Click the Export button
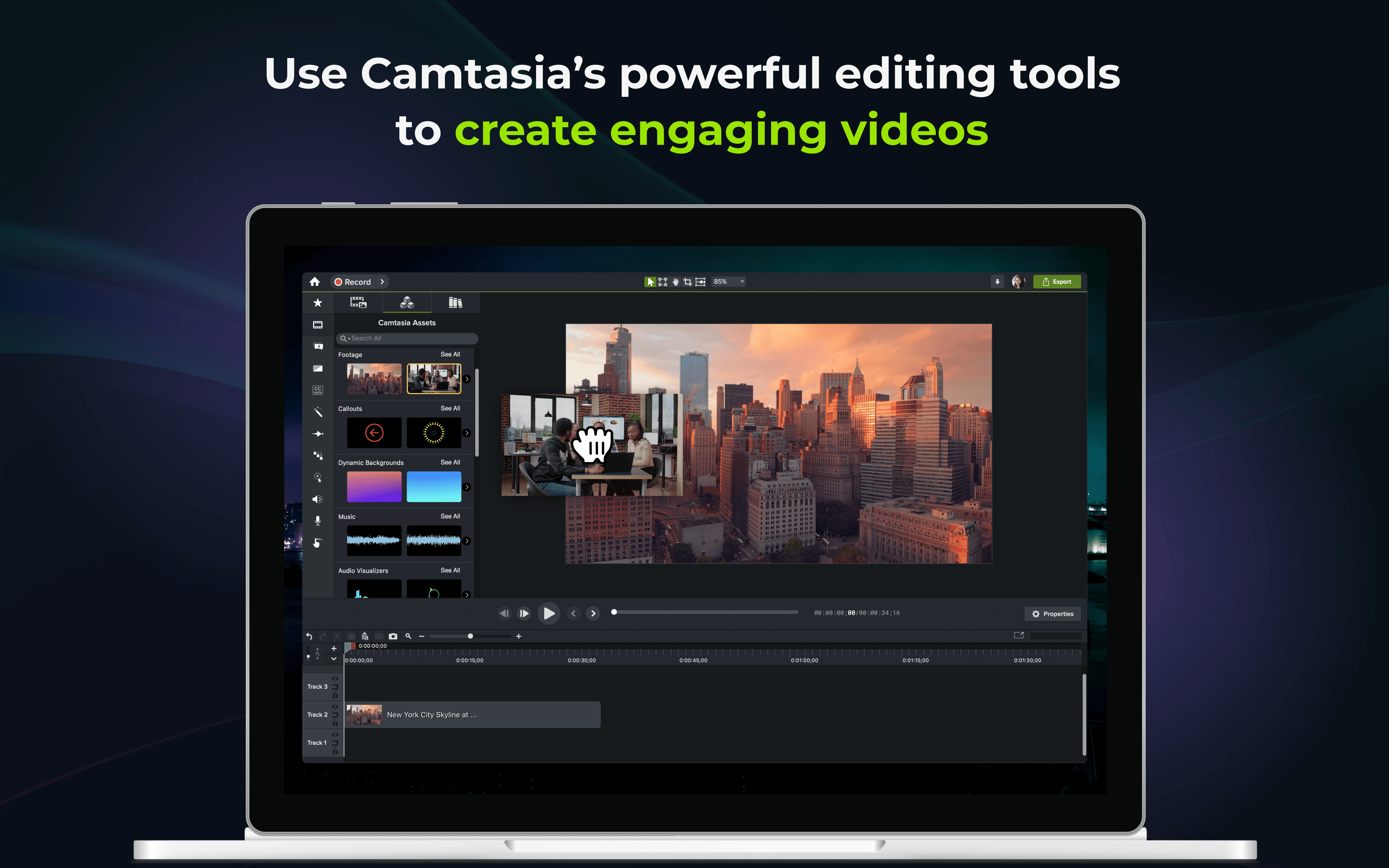 tap(1057, 281)
